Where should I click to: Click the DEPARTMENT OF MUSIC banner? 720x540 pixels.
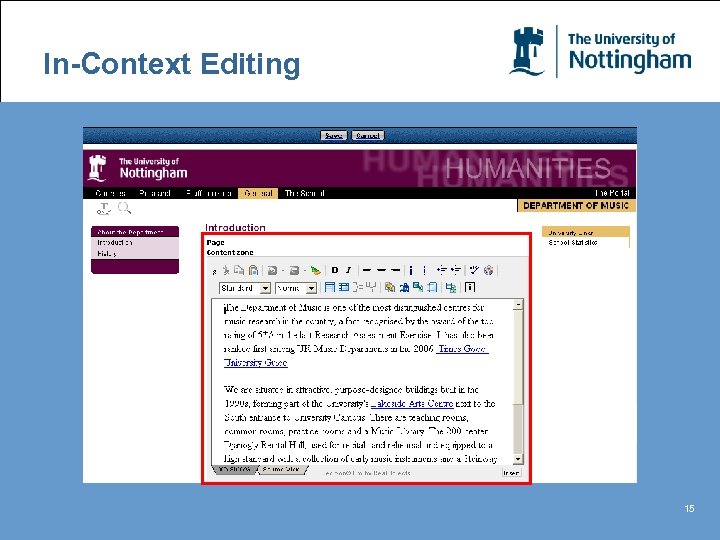click(576, 206)
